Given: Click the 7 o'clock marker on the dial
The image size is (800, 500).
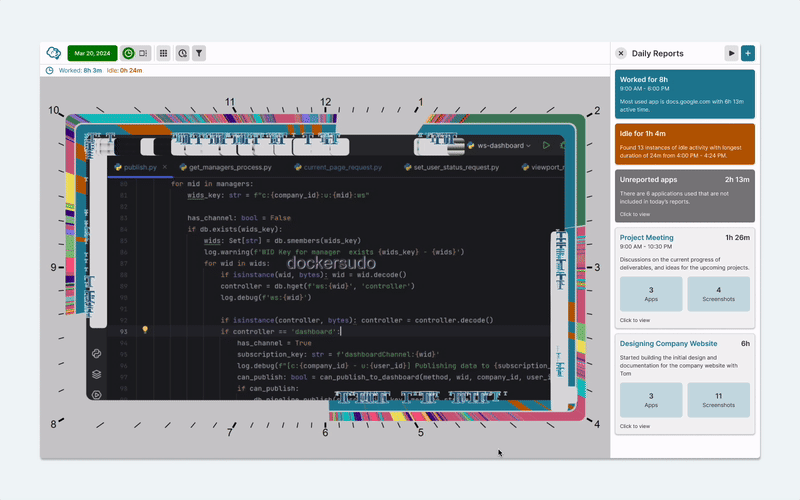Looking at the screenshot, I should [x=230, y=433].
